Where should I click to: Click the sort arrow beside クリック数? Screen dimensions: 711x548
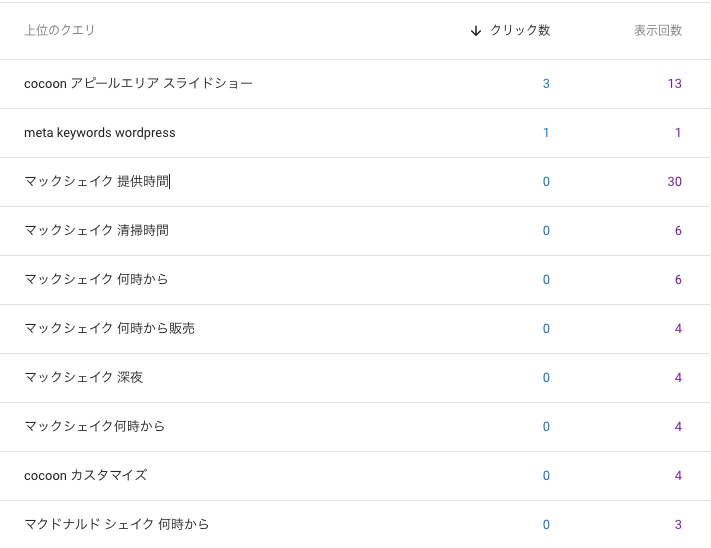click(476, 31)
